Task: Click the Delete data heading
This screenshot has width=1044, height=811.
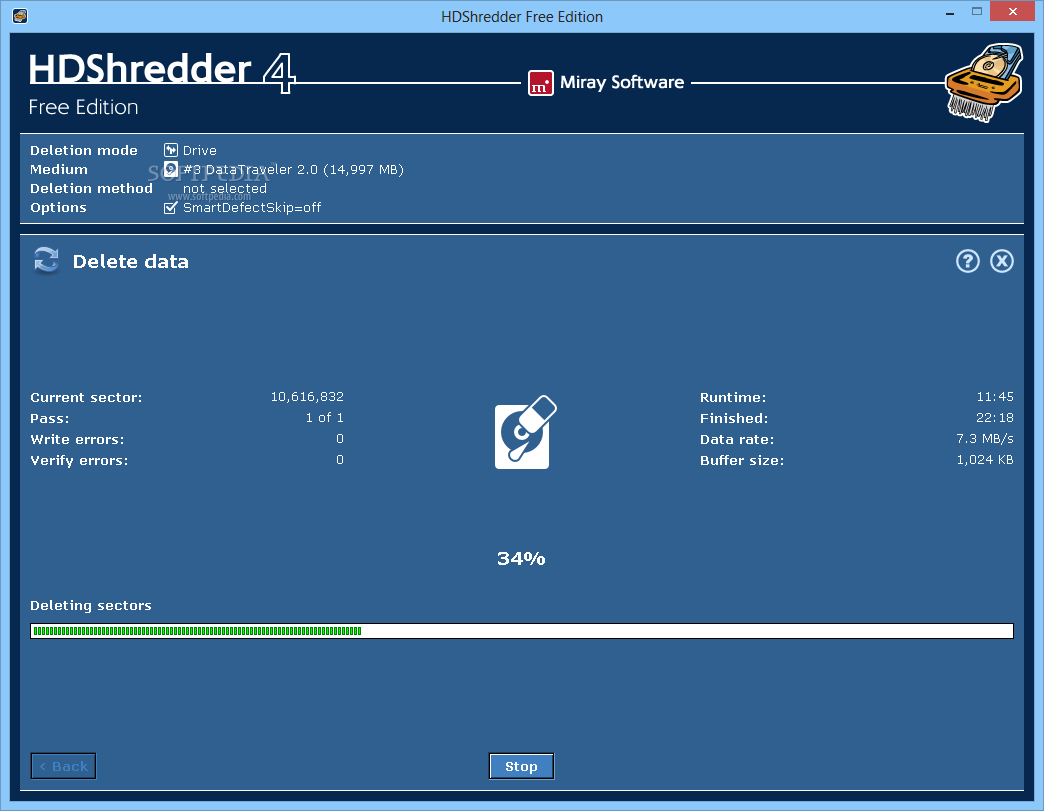Action: [x=130, y=262]
